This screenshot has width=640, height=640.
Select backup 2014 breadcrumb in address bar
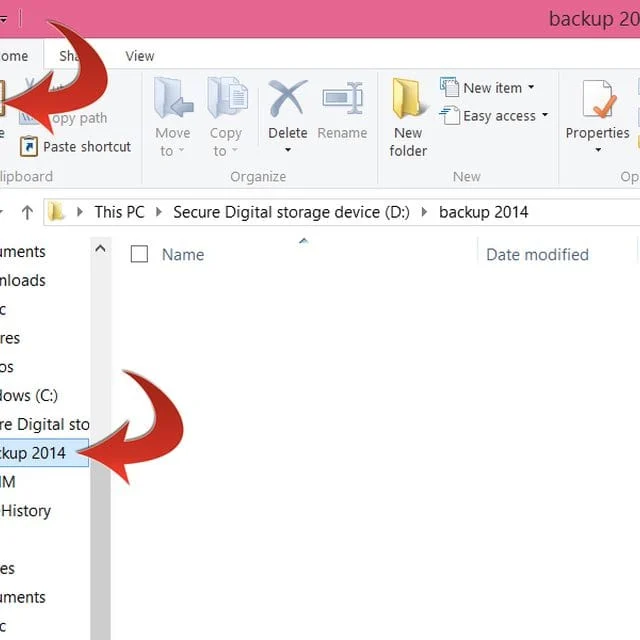coord(484,212)
